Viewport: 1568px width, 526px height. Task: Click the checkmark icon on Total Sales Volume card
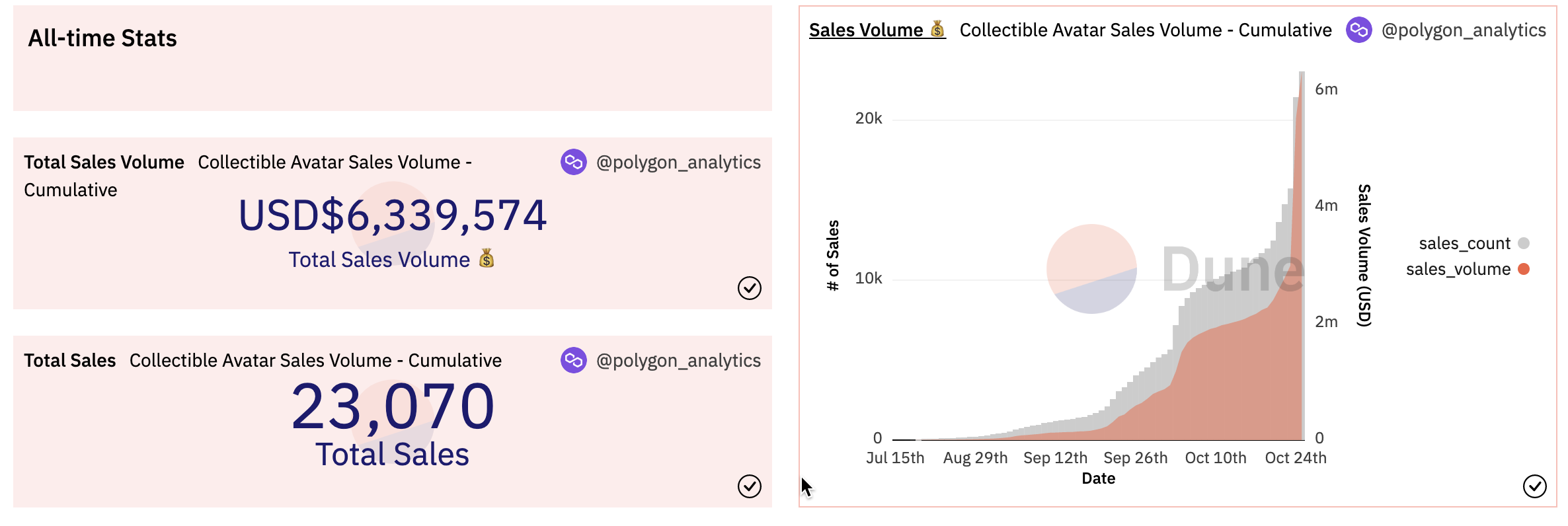(x=749, y=288)
